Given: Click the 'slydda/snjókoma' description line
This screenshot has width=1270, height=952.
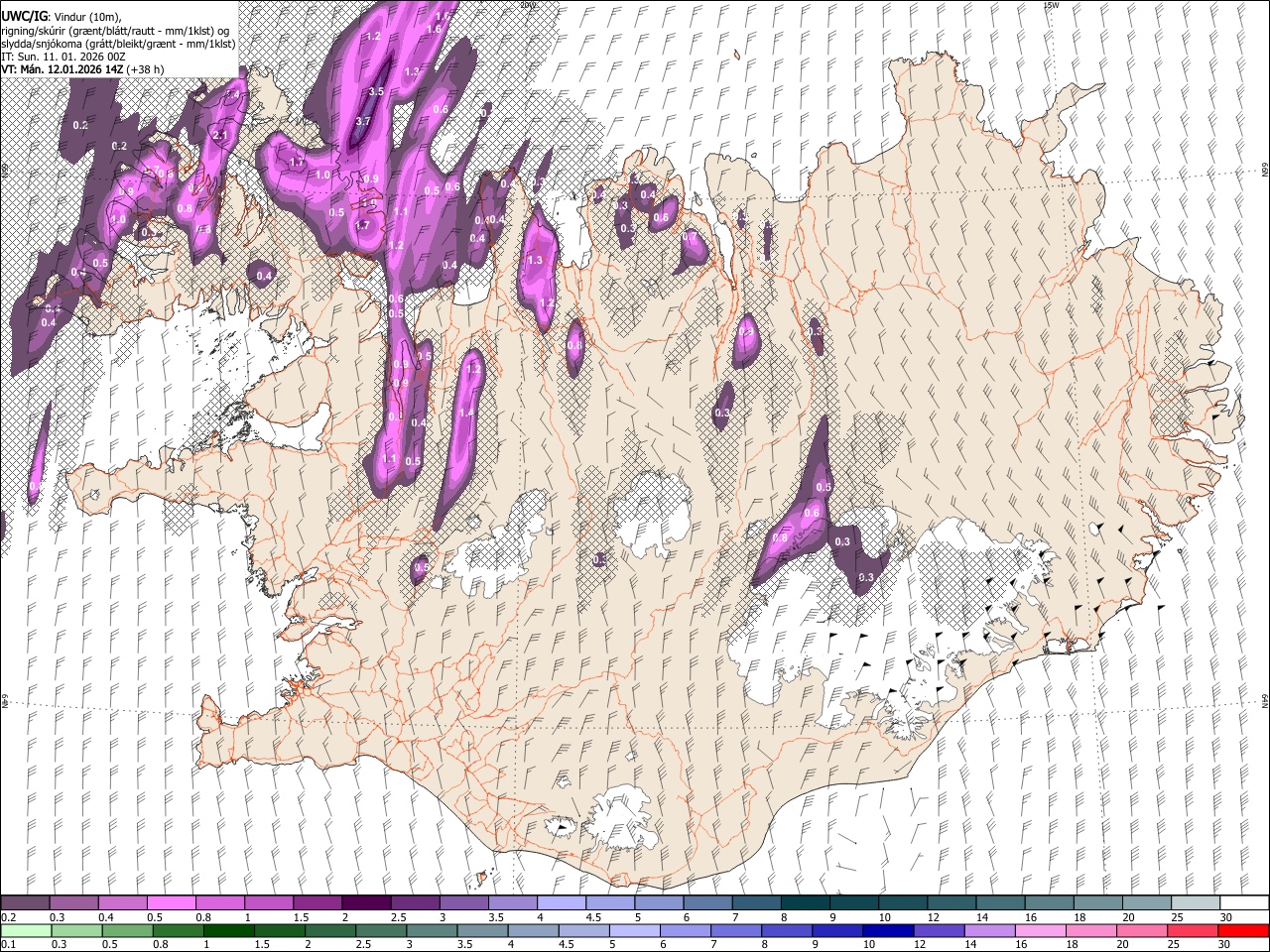Looking at the screenshot, I should pos(118,44).
